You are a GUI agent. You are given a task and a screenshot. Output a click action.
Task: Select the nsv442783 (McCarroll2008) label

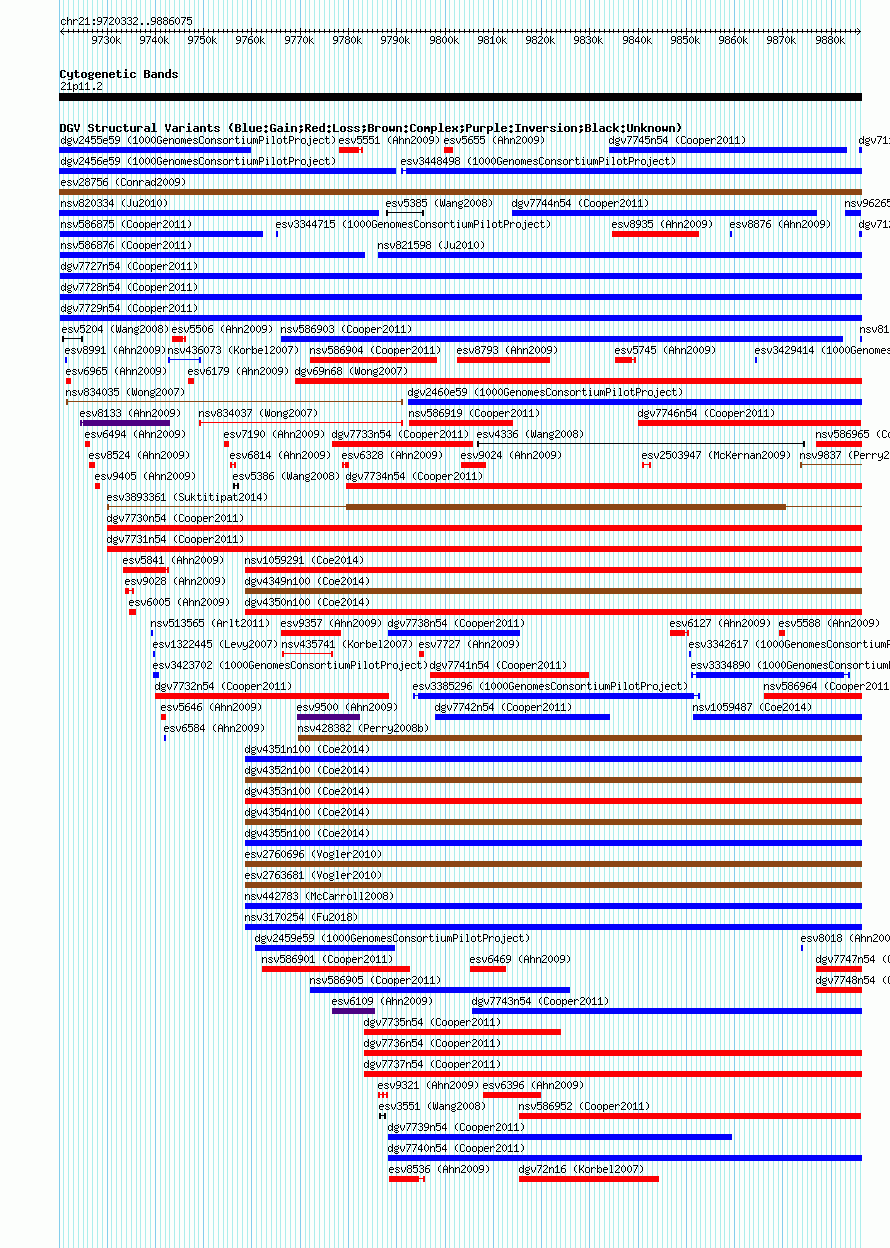pyautogui.click(x=319, y=896)
